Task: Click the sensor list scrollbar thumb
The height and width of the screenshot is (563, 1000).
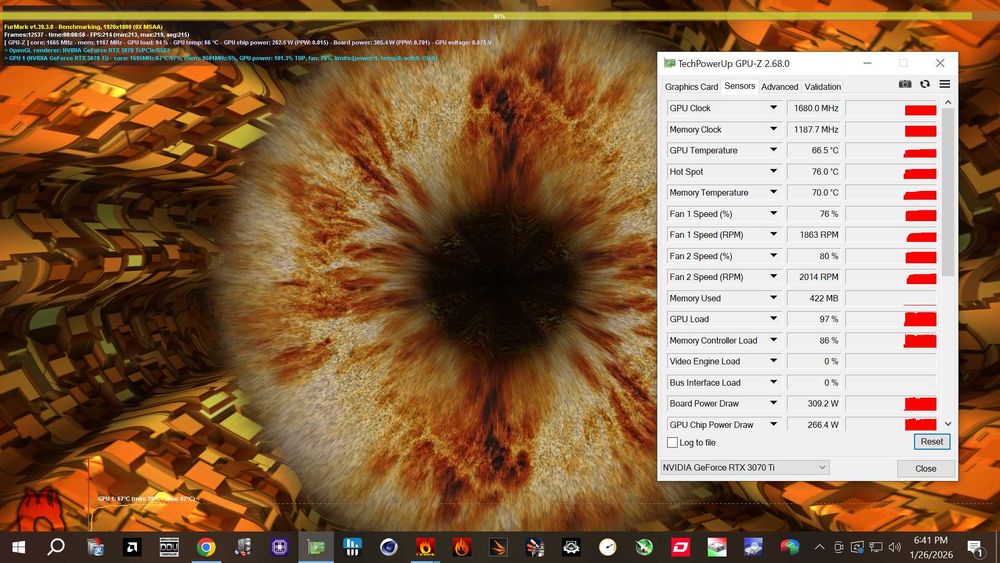Action: (x=948, y=191)
